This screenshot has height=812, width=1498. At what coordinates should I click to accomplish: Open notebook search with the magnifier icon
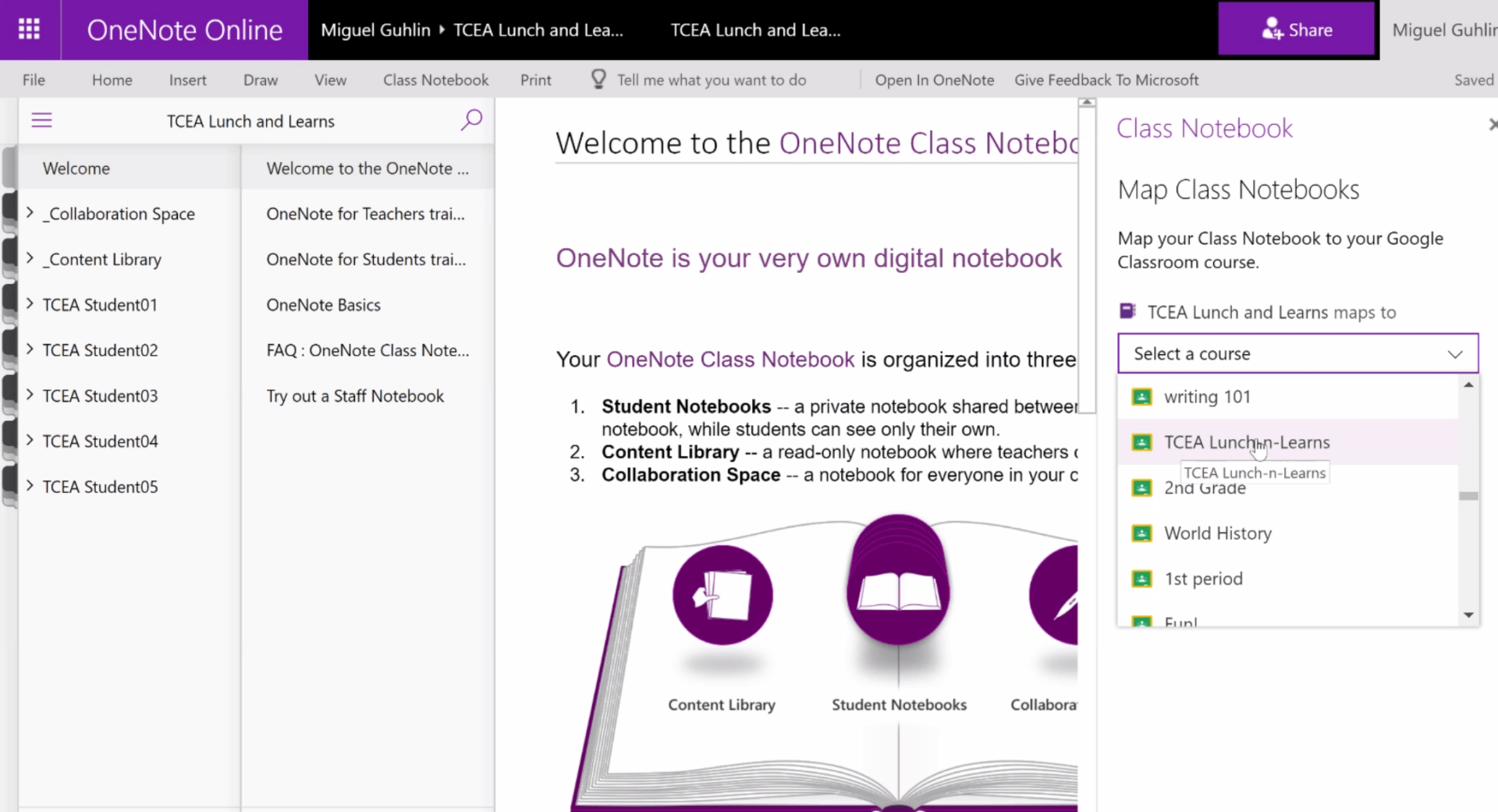471,119
